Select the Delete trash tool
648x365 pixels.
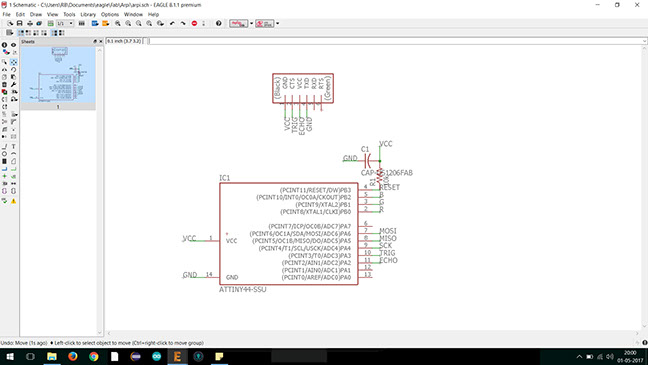click(x=4, y=84)
